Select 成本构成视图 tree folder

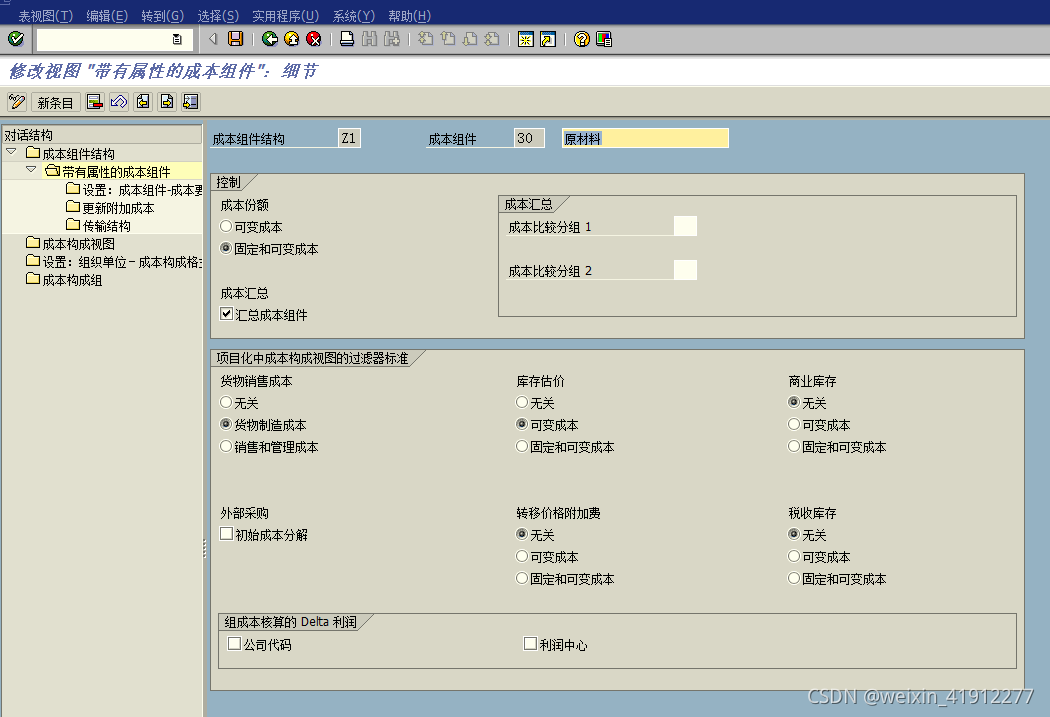(x=78, y=244)
